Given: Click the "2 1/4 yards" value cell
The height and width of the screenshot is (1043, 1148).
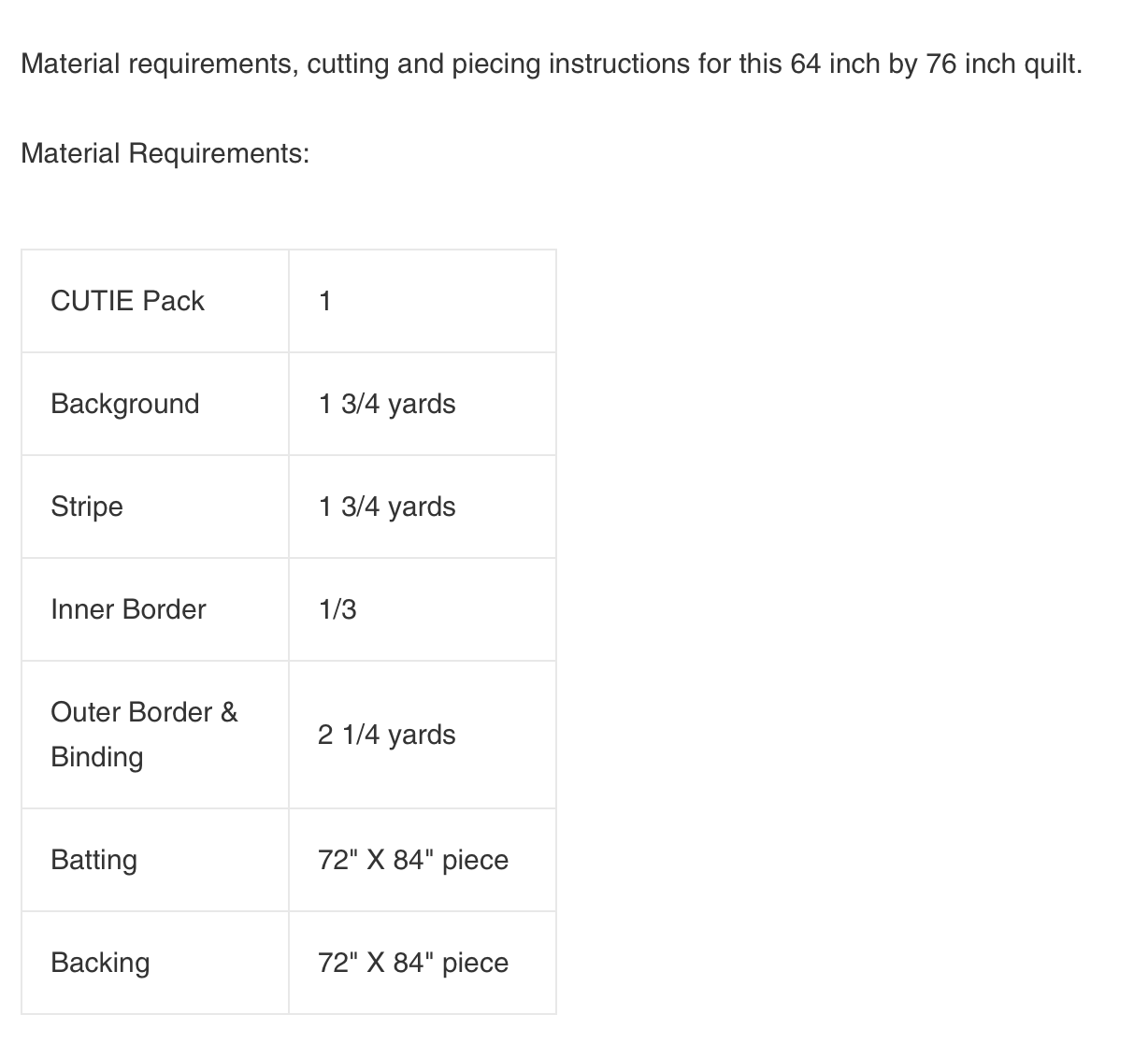Looking at the screenshot, I should pos(387,735).
